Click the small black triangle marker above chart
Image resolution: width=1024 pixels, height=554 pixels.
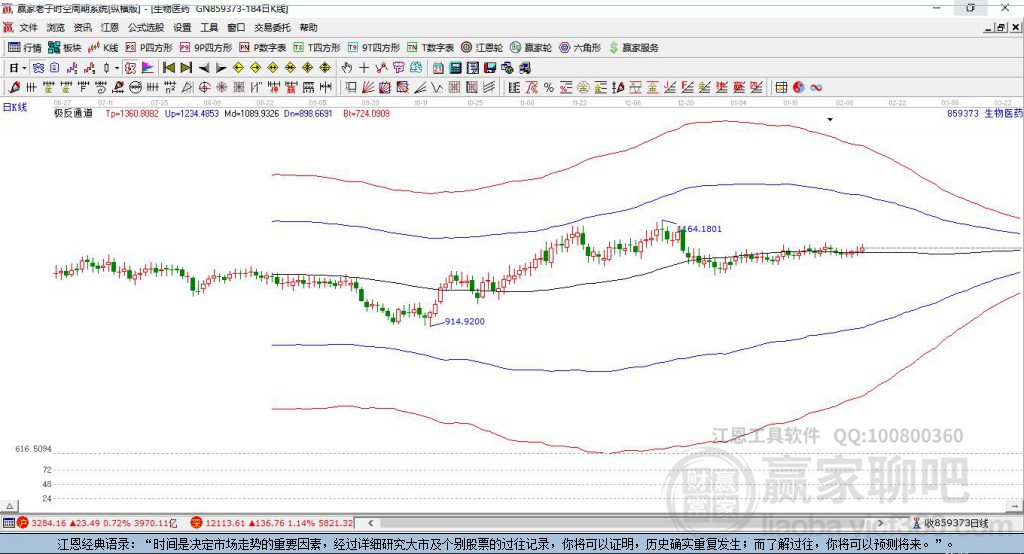click(x=830, y=120)
